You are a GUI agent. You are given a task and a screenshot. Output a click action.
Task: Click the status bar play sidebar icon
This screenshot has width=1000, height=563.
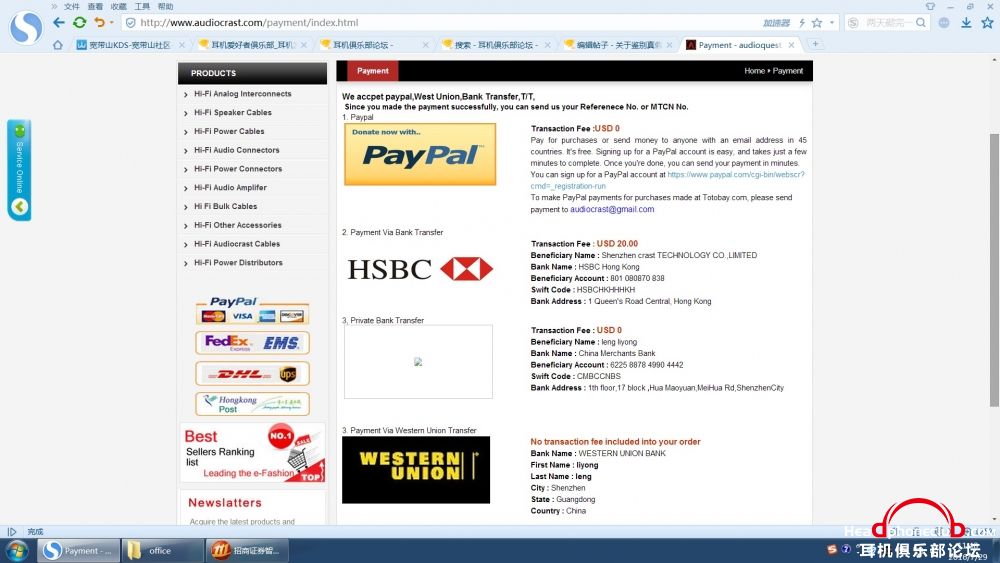click(x=11, y=532)
